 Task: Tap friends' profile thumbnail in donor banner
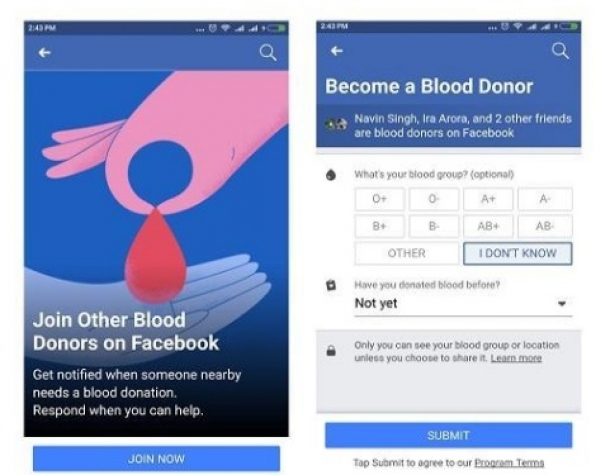pos(336,124)
